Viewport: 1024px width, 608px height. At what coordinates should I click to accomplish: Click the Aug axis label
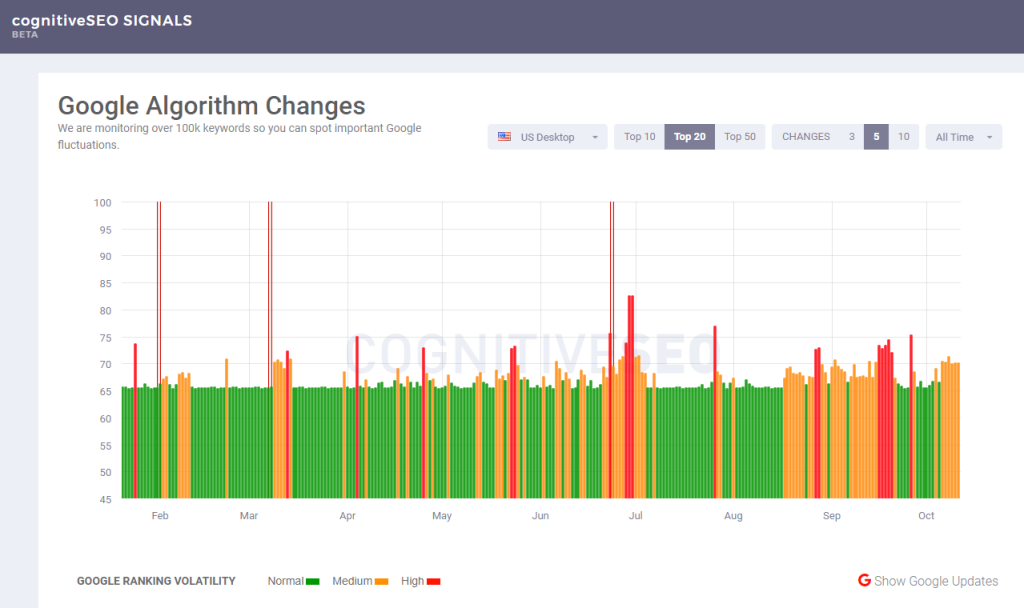coord(733,516)
